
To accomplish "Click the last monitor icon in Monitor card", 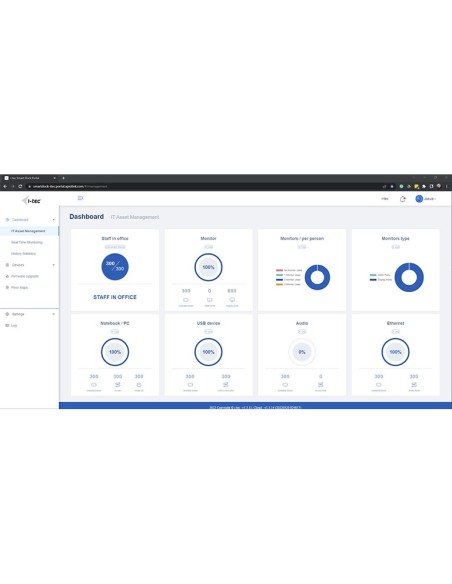I will (x=232, y=300).
